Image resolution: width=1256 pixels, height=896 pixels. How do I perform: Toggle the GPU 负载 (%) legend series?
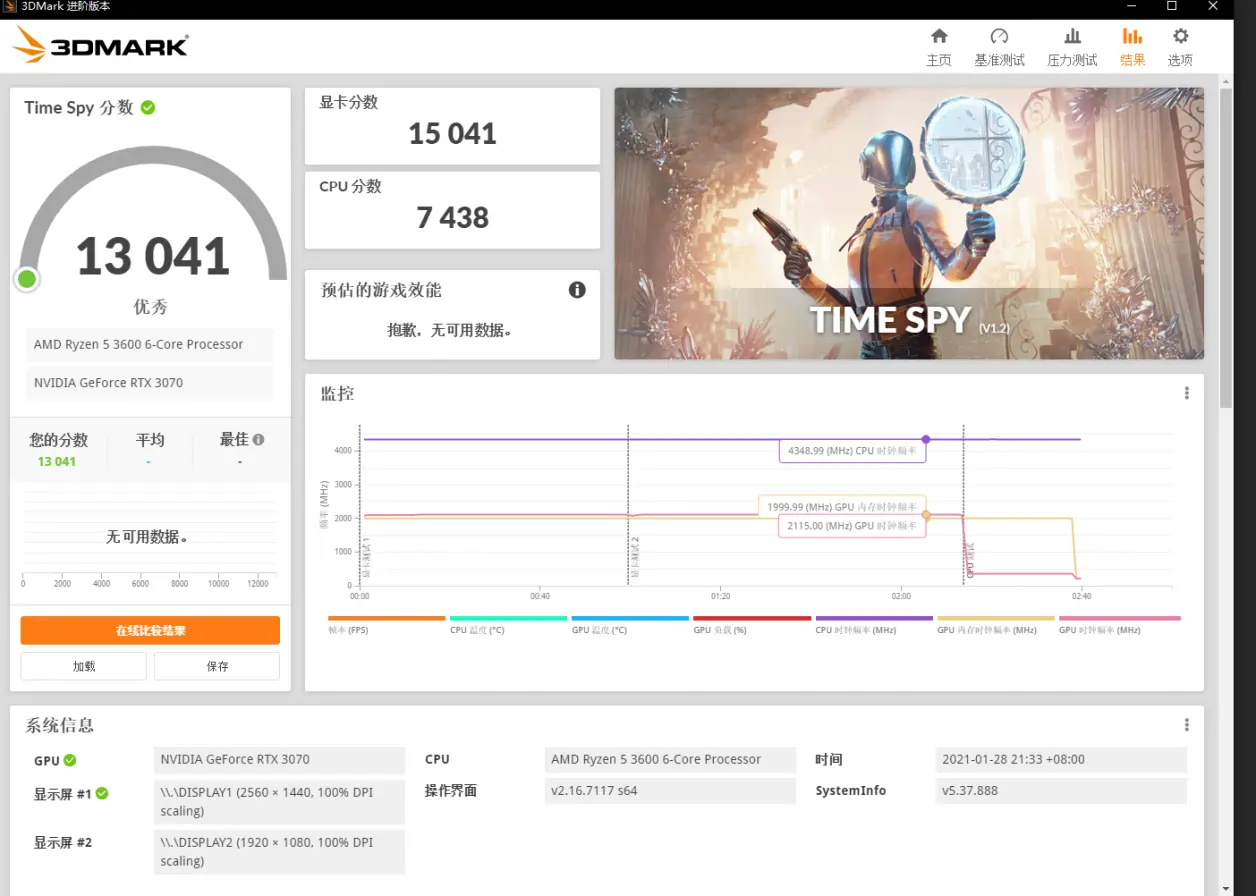(752, 624)
